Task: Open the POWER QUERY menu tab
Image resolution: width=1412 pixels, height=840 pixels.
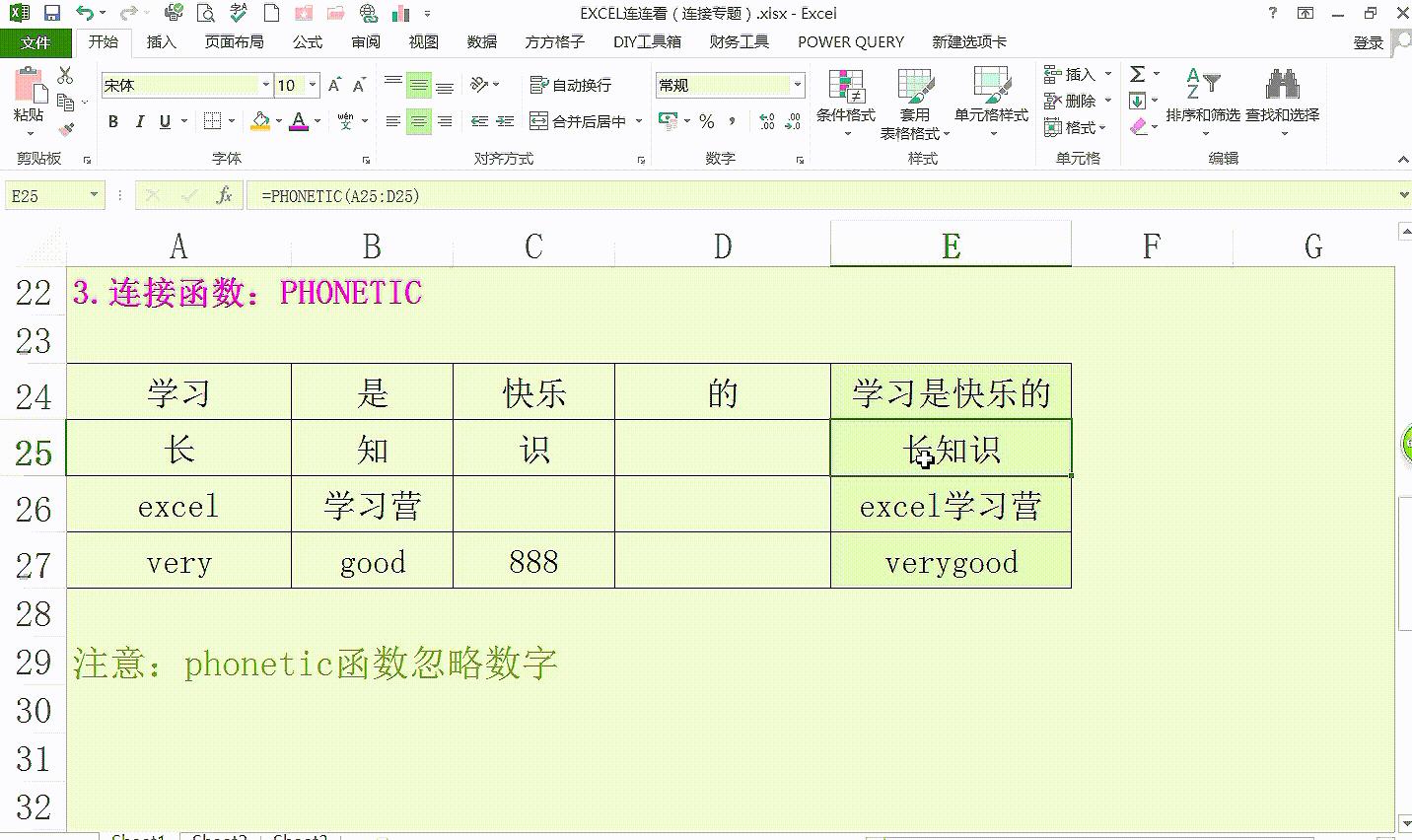Action: 849,41
